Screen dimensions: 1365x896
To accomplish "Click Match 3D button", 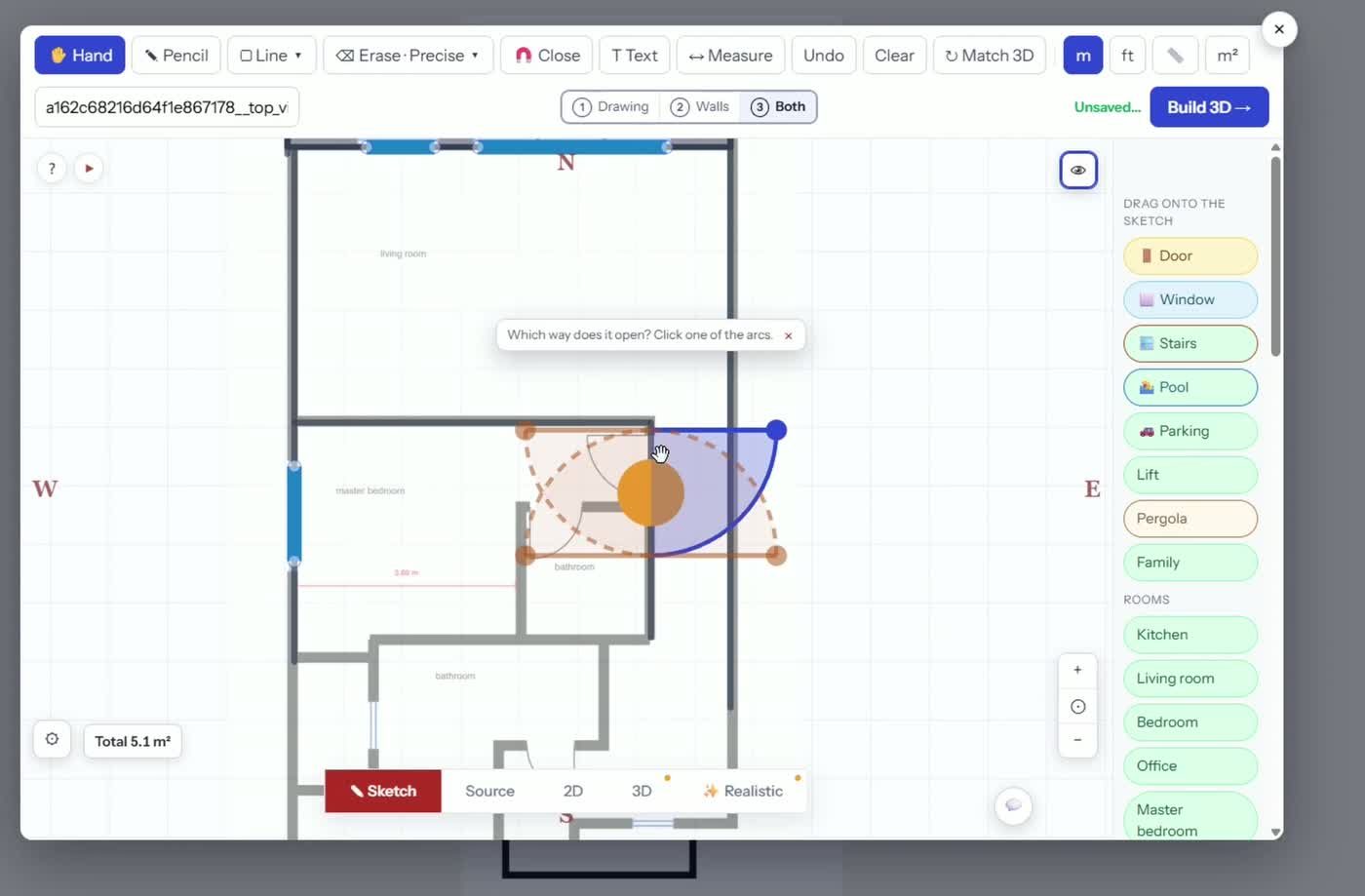I will pyautogui.click(x=990, y=56).
